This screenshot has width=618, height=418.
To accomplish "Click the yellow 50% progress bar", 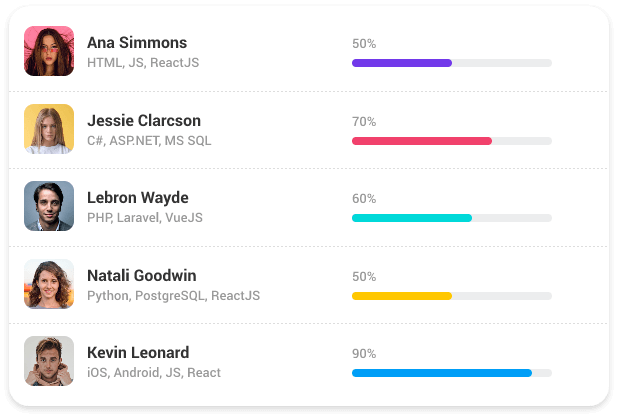I will 452,296.
